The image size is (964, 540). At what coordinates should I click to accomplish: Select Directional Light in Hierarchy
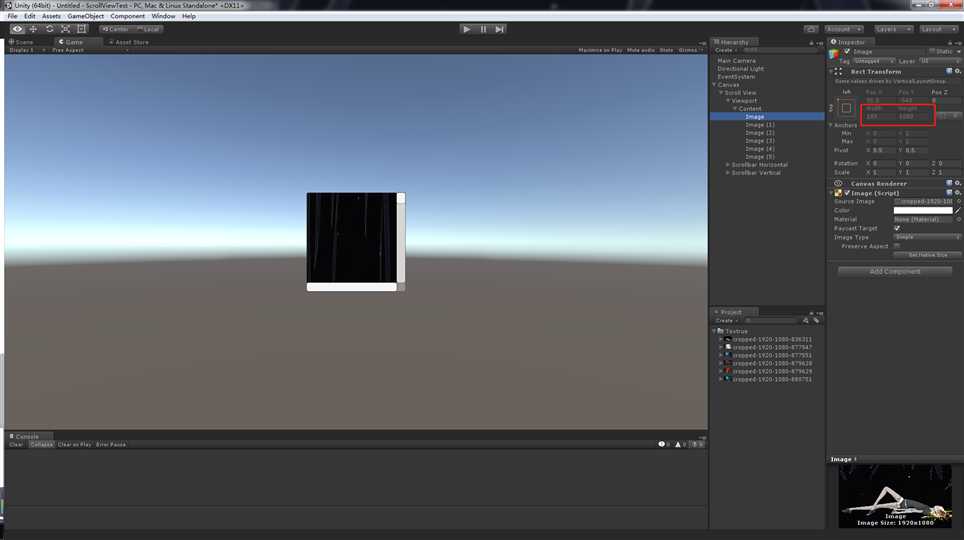(x=740, y=69)
